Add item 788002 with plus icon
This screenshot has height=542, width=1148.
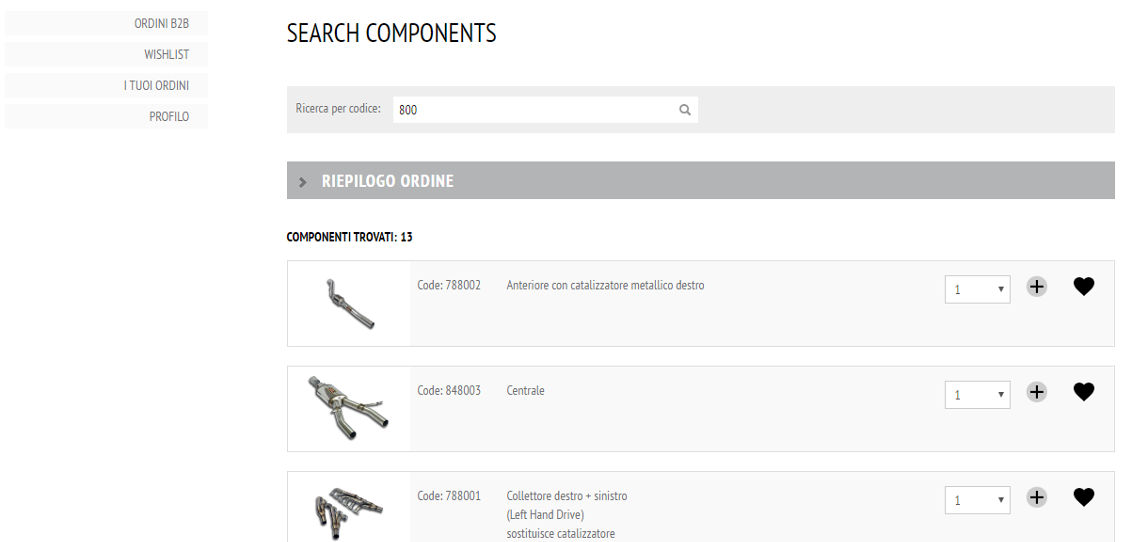[x=1036, y=286]
